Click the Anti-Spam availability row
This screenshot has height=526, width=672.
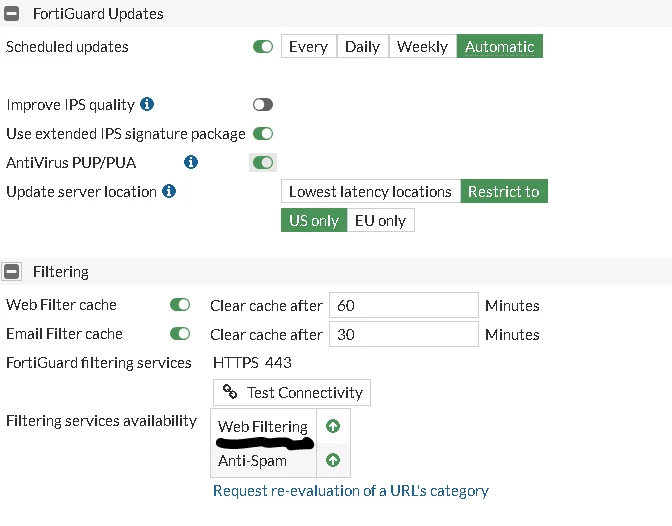pos(280,460)
